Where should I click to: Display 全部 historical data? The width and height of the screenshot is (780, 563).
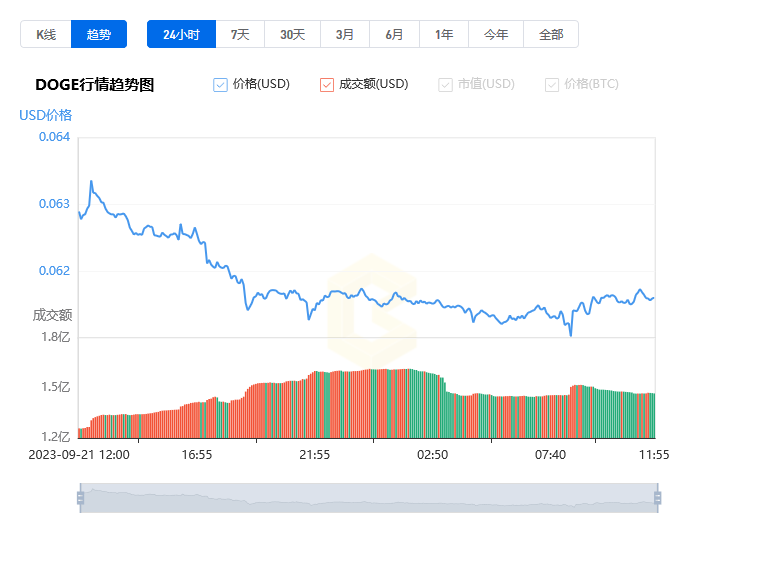click(x=551, y=34)
